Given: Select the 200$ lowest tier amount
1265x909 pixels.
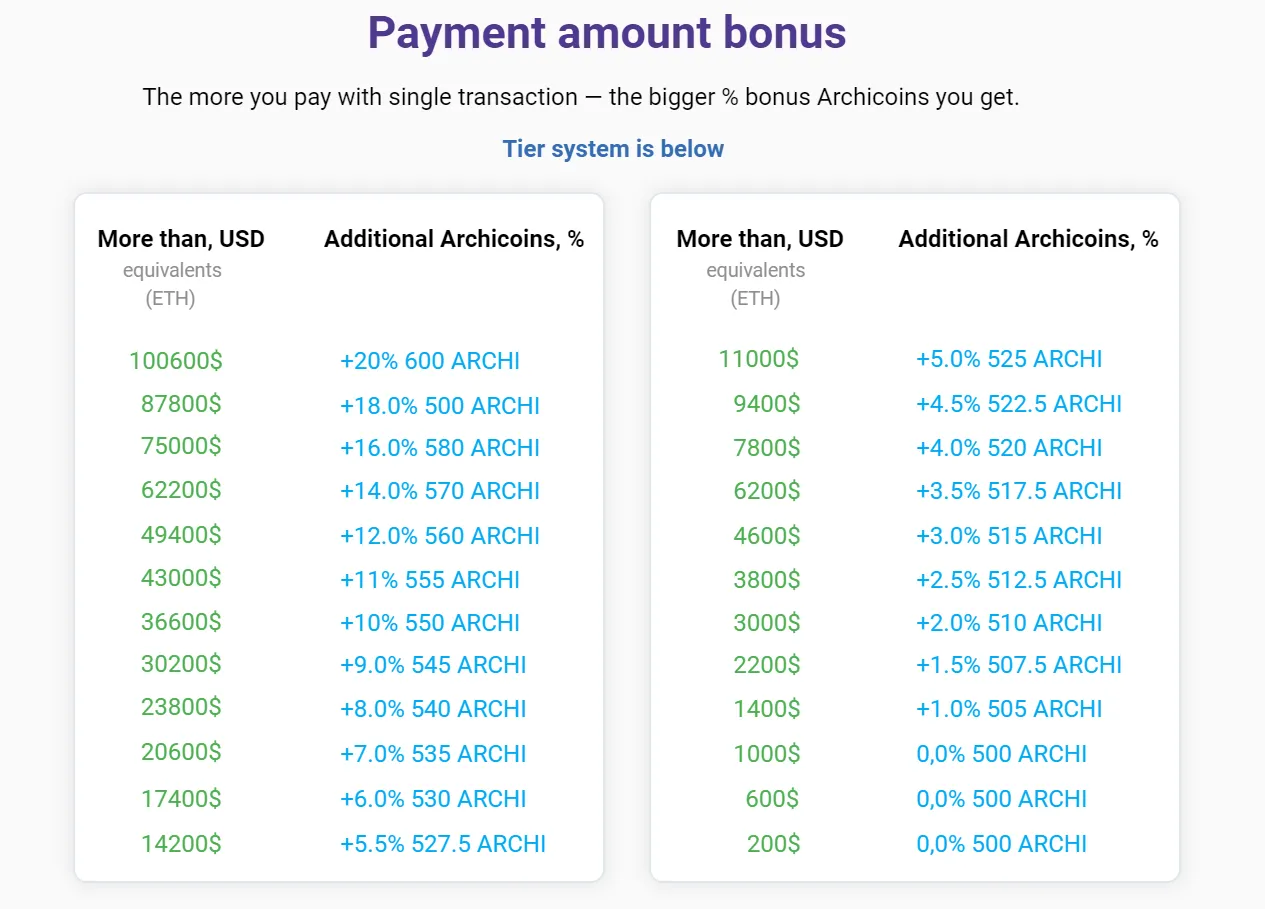Looking at the screenshot, I should 774,844.
